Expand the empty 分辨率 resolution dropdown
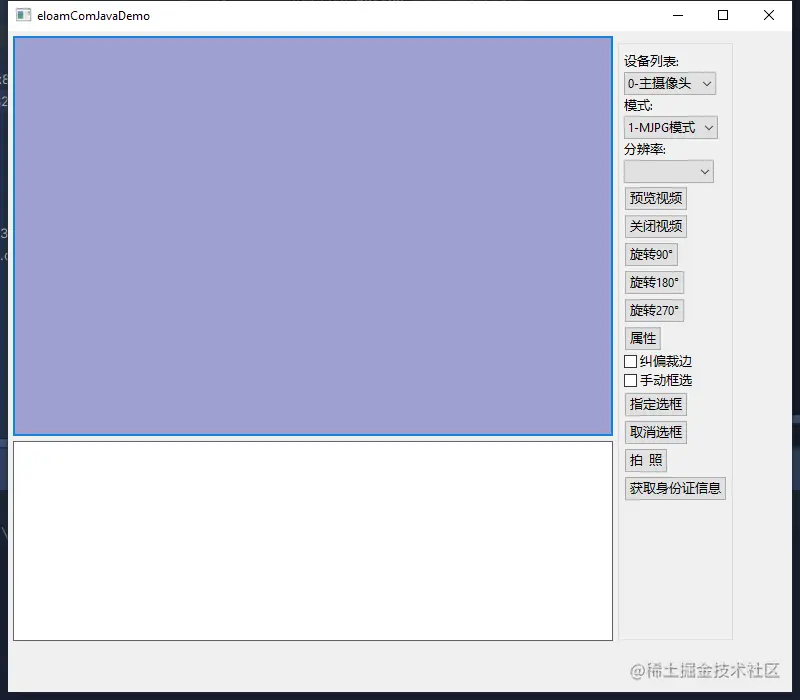 (x=668, y=172)
